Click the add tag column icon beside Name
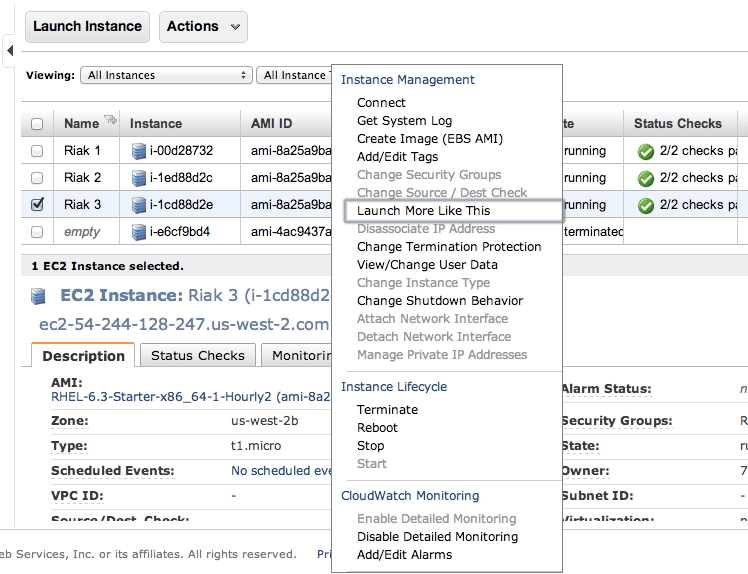The height and width of the screenshot is (574, 748). 110,121
